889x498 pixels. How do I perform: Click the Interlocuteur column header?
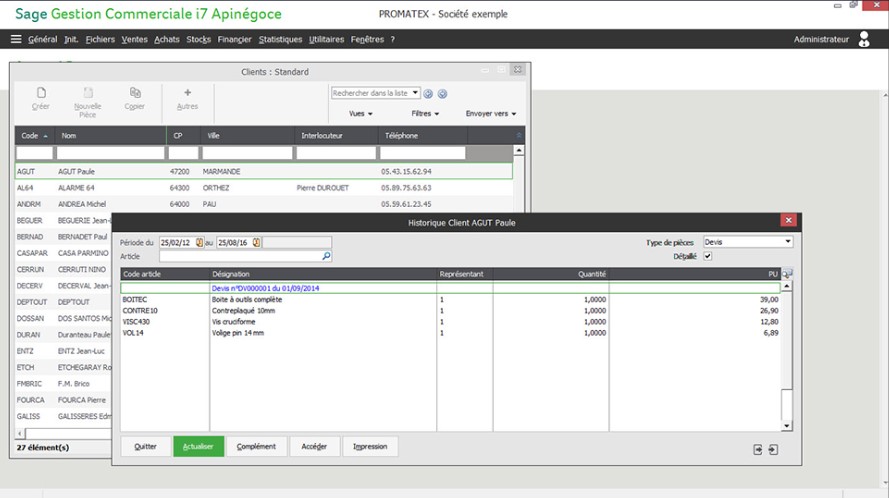pyautogui.click(x=337, y=136)
